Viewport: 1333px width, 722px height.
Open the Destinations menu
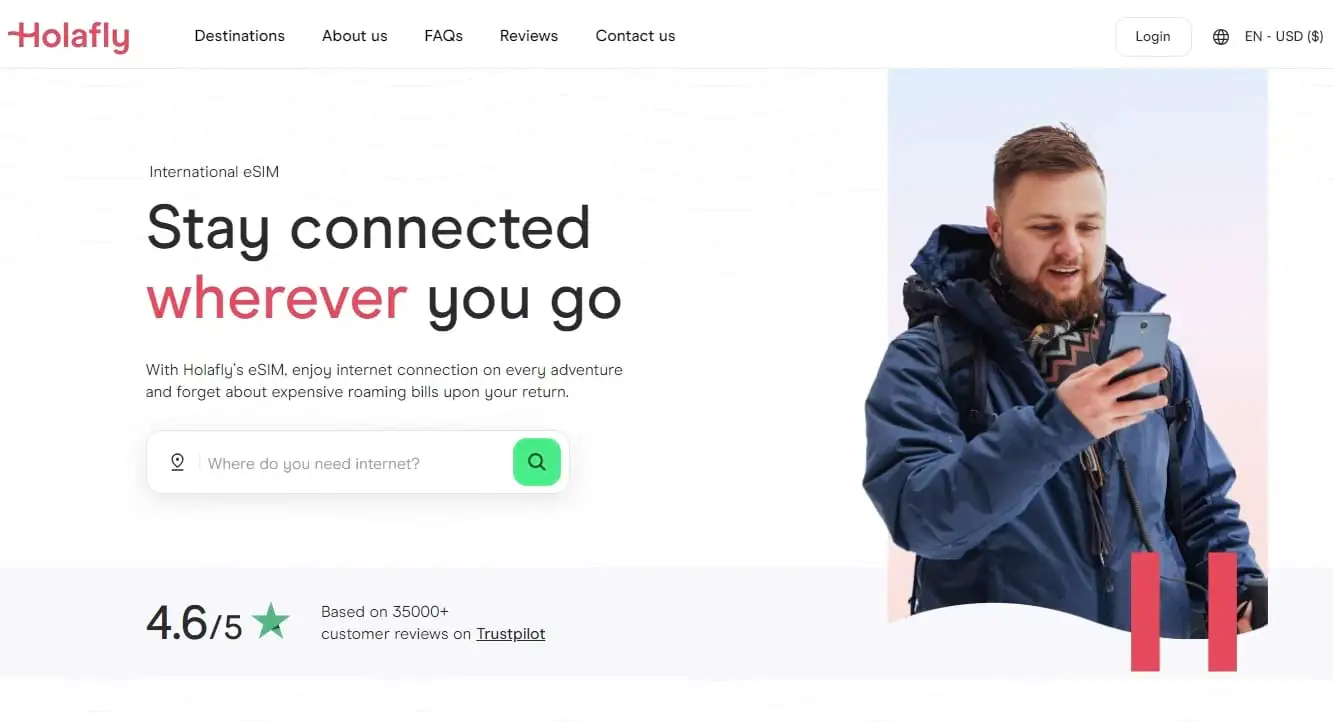(239, 36)
